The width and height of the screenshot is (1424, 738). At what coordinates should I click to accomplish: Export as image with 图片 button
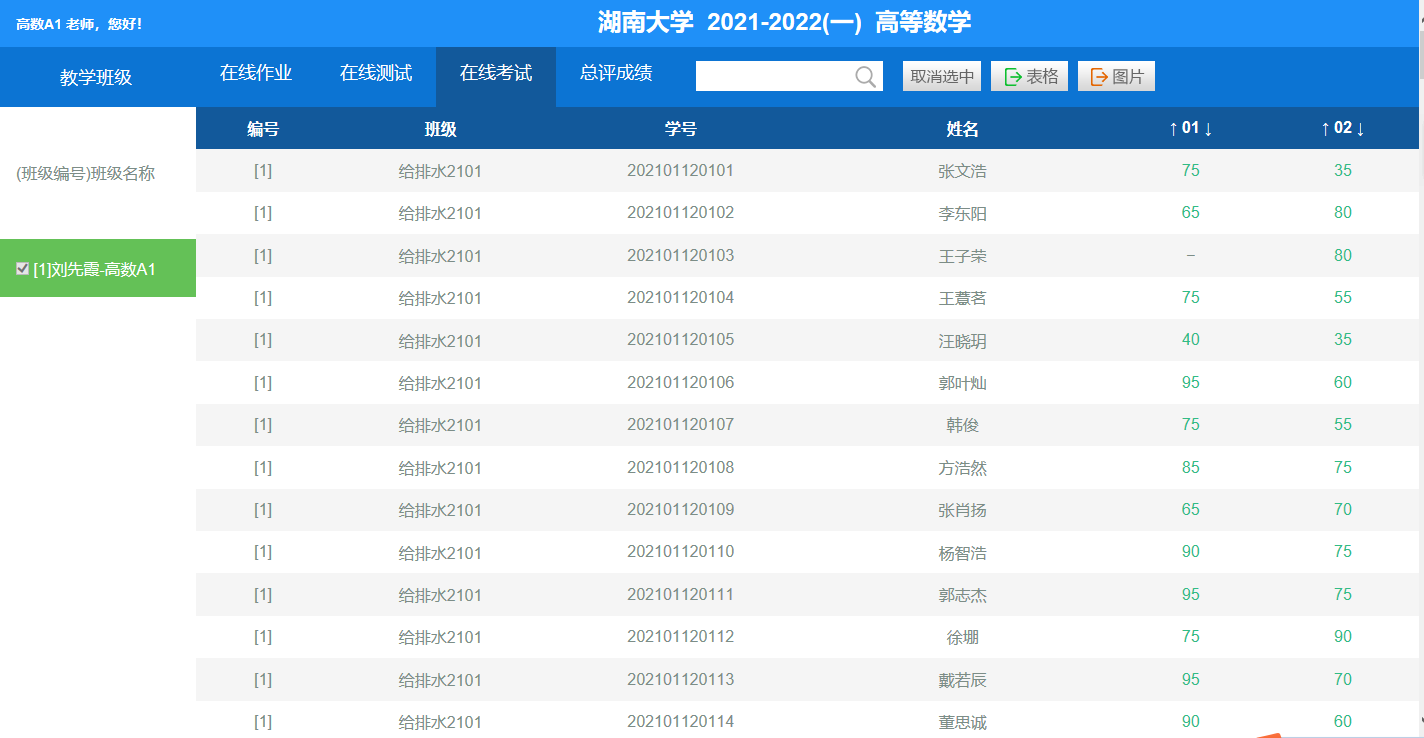point(1116,76)
